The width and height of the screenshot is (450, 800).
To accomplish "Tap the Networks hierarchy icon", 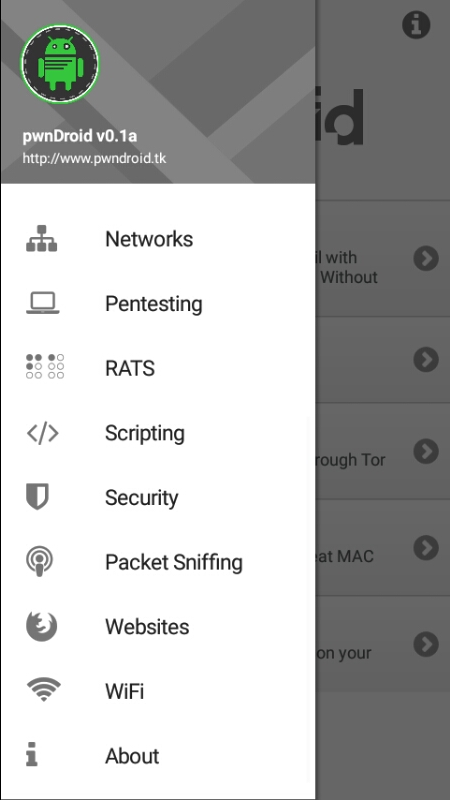I will click(41, 238).
